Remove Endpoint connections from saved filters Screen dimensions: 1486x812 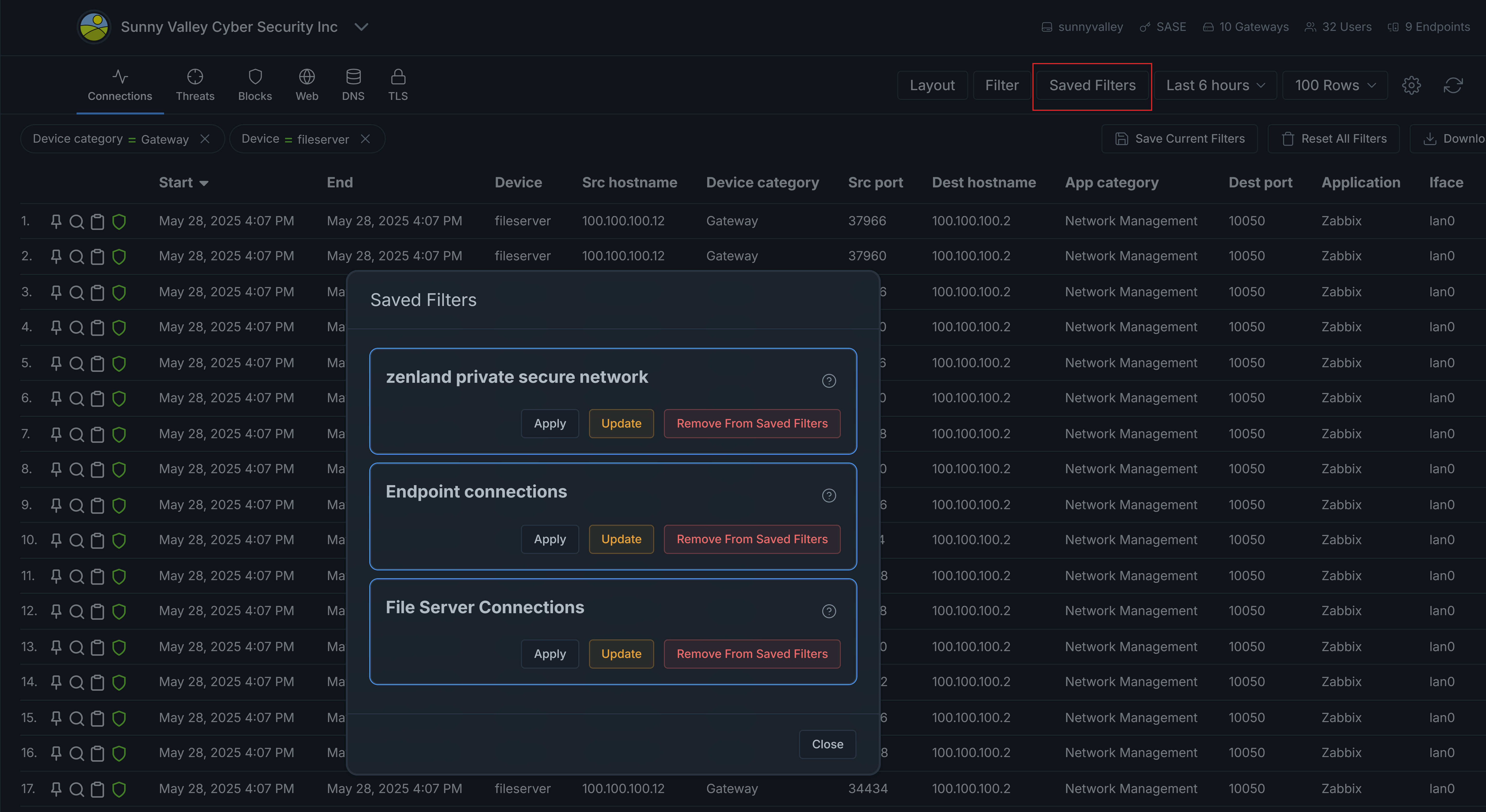pyautogui.click(x=752, y=539)
